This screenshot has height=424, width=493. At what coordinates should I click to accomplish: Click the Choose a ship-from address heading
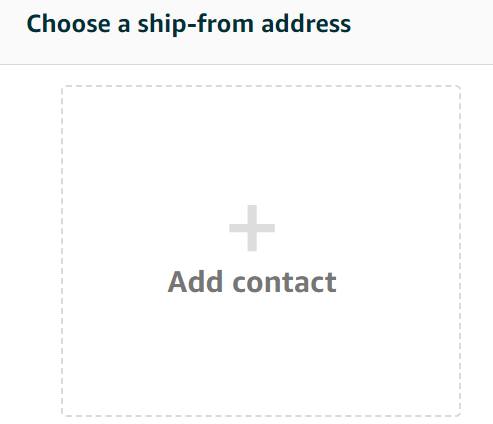(189, 24)
